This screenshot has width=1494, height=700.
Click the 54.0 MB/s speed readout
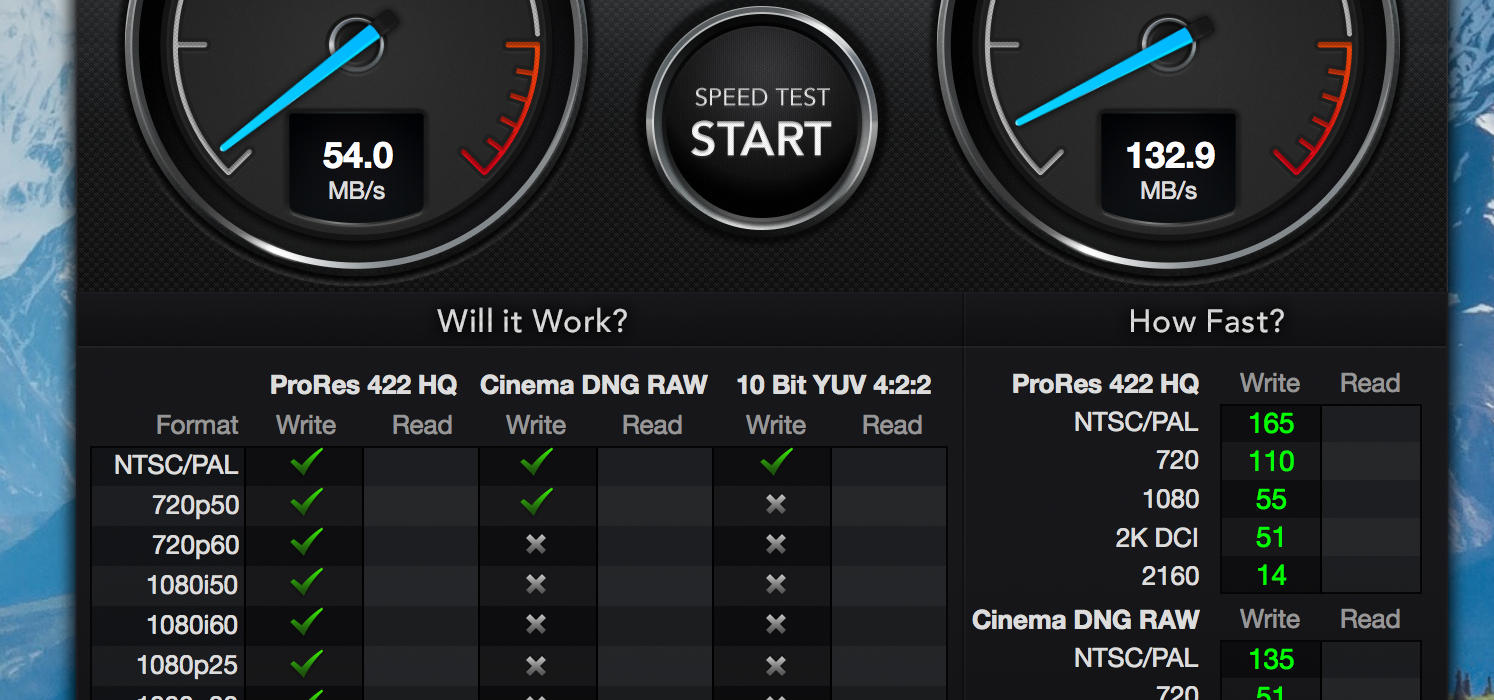coord(357,169)
